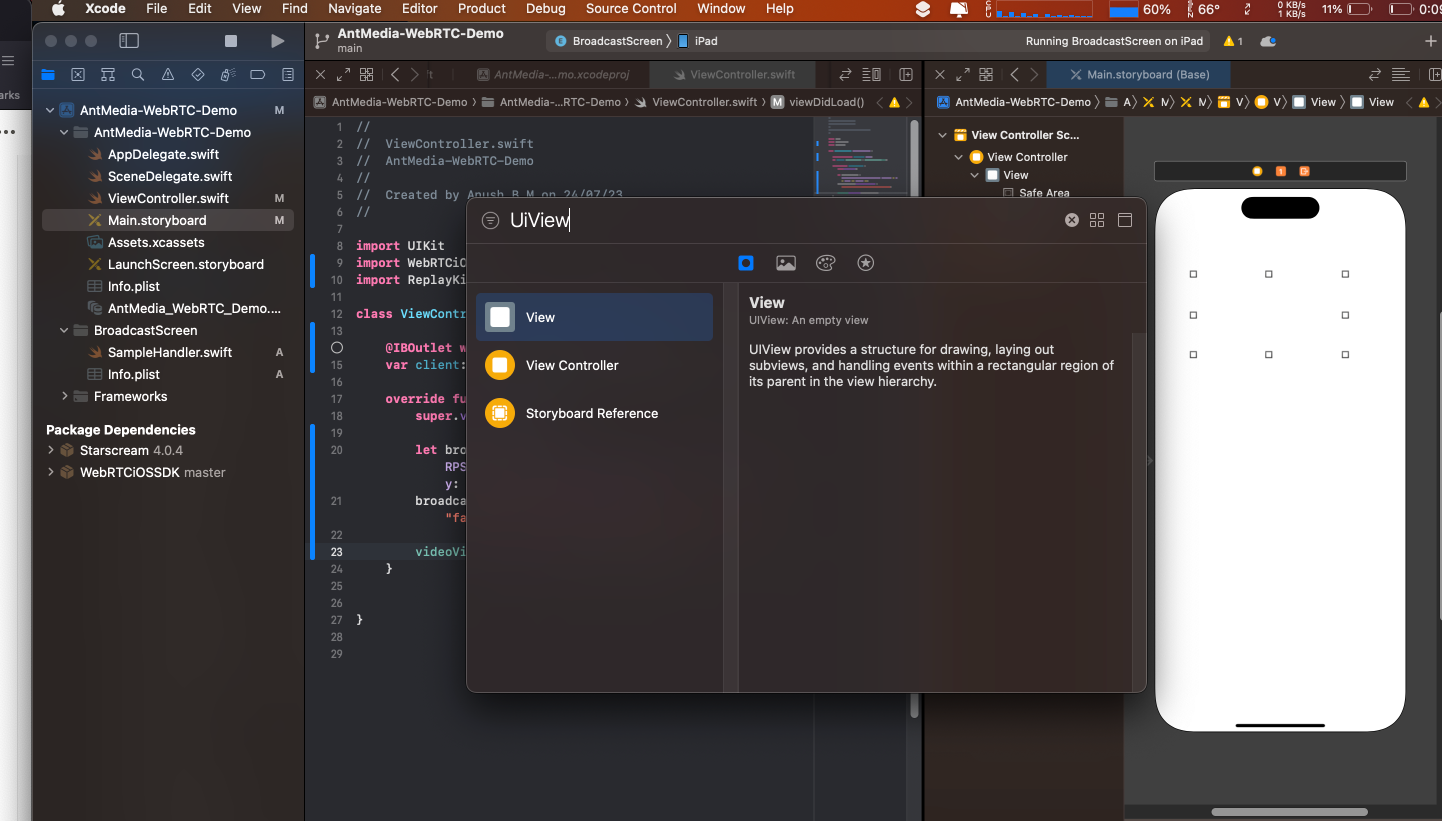The image size is (1442, 821).
Task: Show the Color palette library tab
Action: [825, 263]
